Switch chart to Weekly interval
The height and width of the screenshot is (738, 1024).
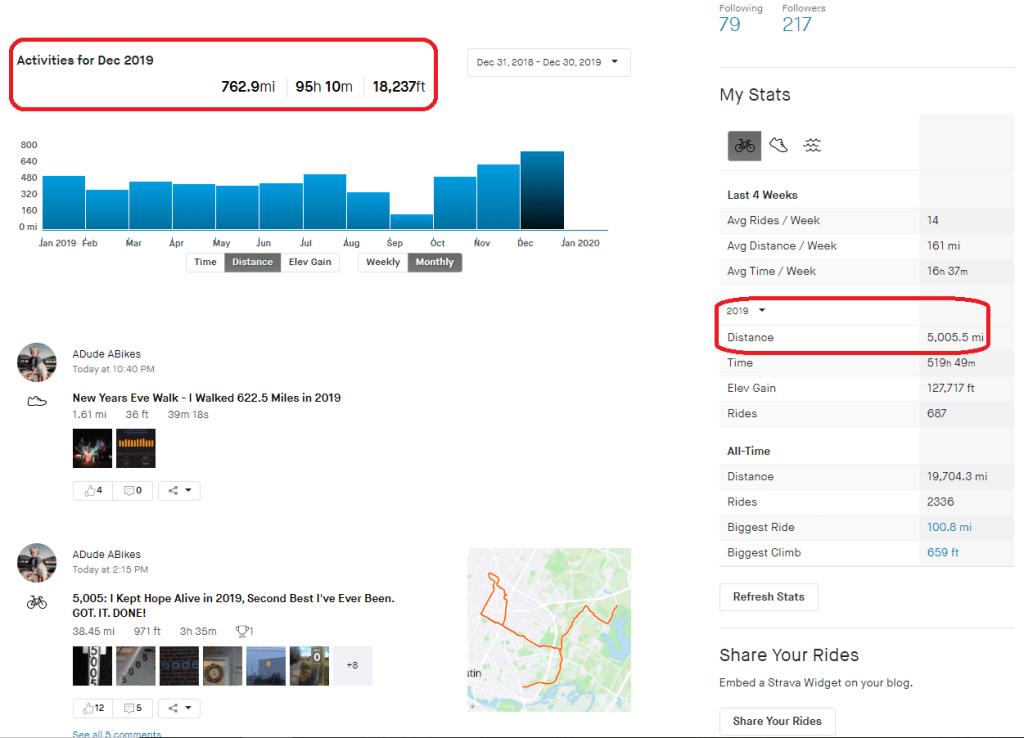pyautogui.click(x=383, y=262)
